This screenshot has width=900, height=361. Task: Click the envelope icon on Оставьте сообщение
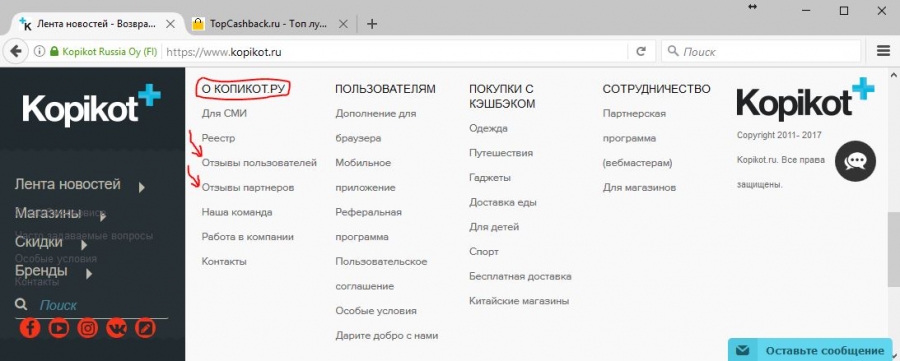click(x=743, y=350)
